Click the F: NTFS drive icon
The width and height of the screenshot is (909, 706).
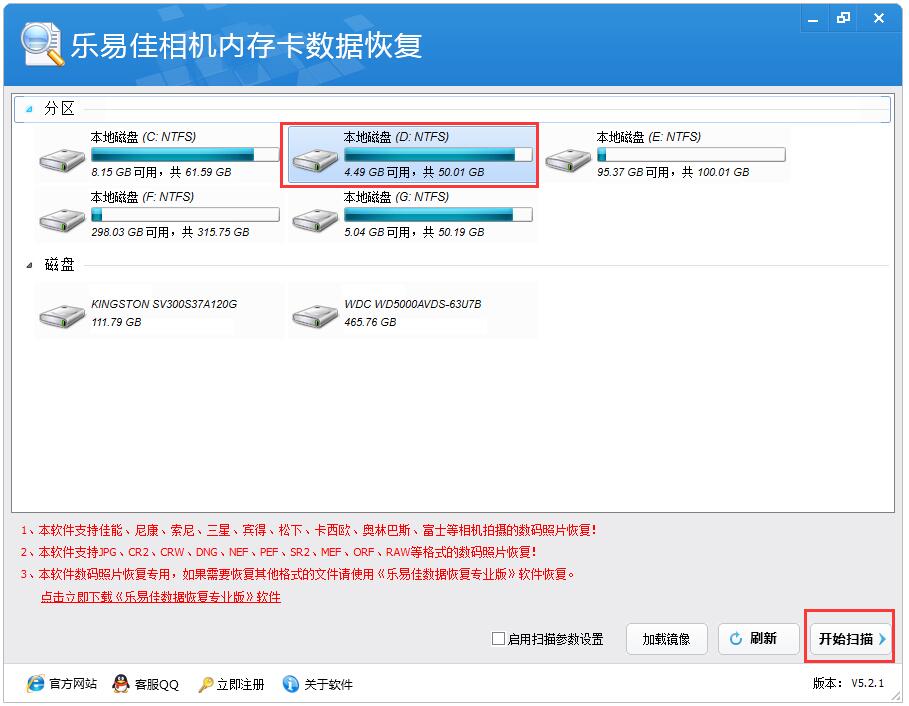click(62, 221)
